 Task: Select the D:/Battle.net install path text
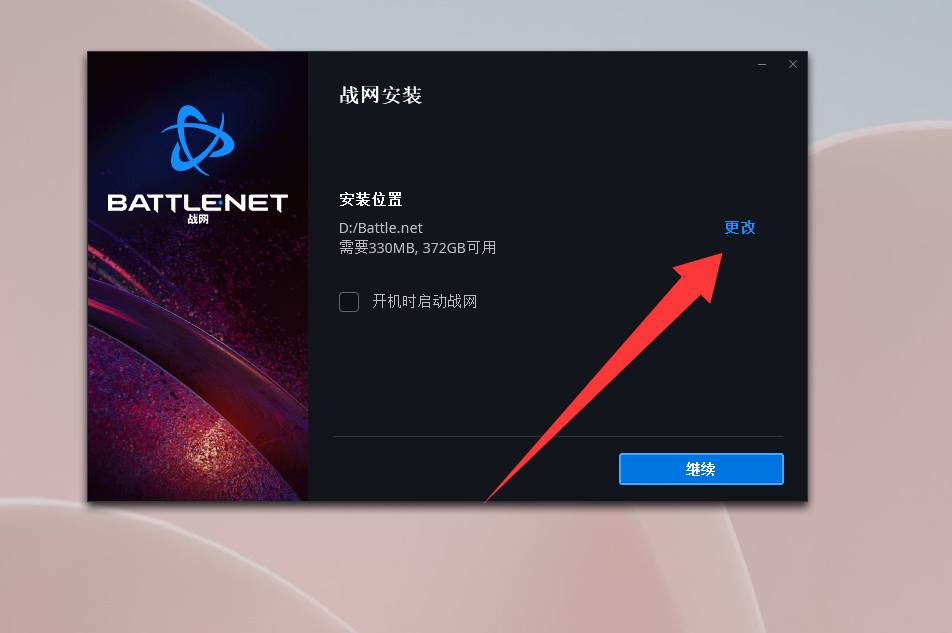[x=381, y=228]
